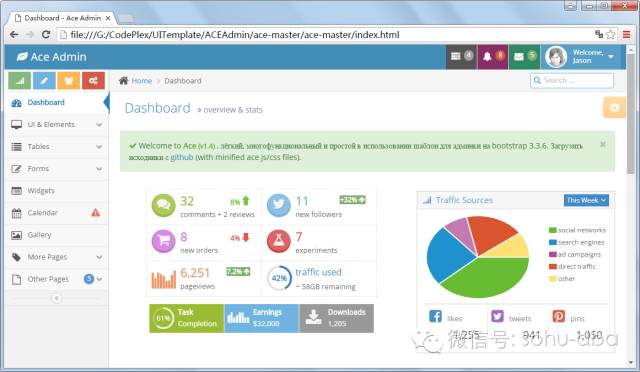Screen dimensions: 640x372
Task: Expand the UI & Elements submenu
Action: click(x=57, y=125)
